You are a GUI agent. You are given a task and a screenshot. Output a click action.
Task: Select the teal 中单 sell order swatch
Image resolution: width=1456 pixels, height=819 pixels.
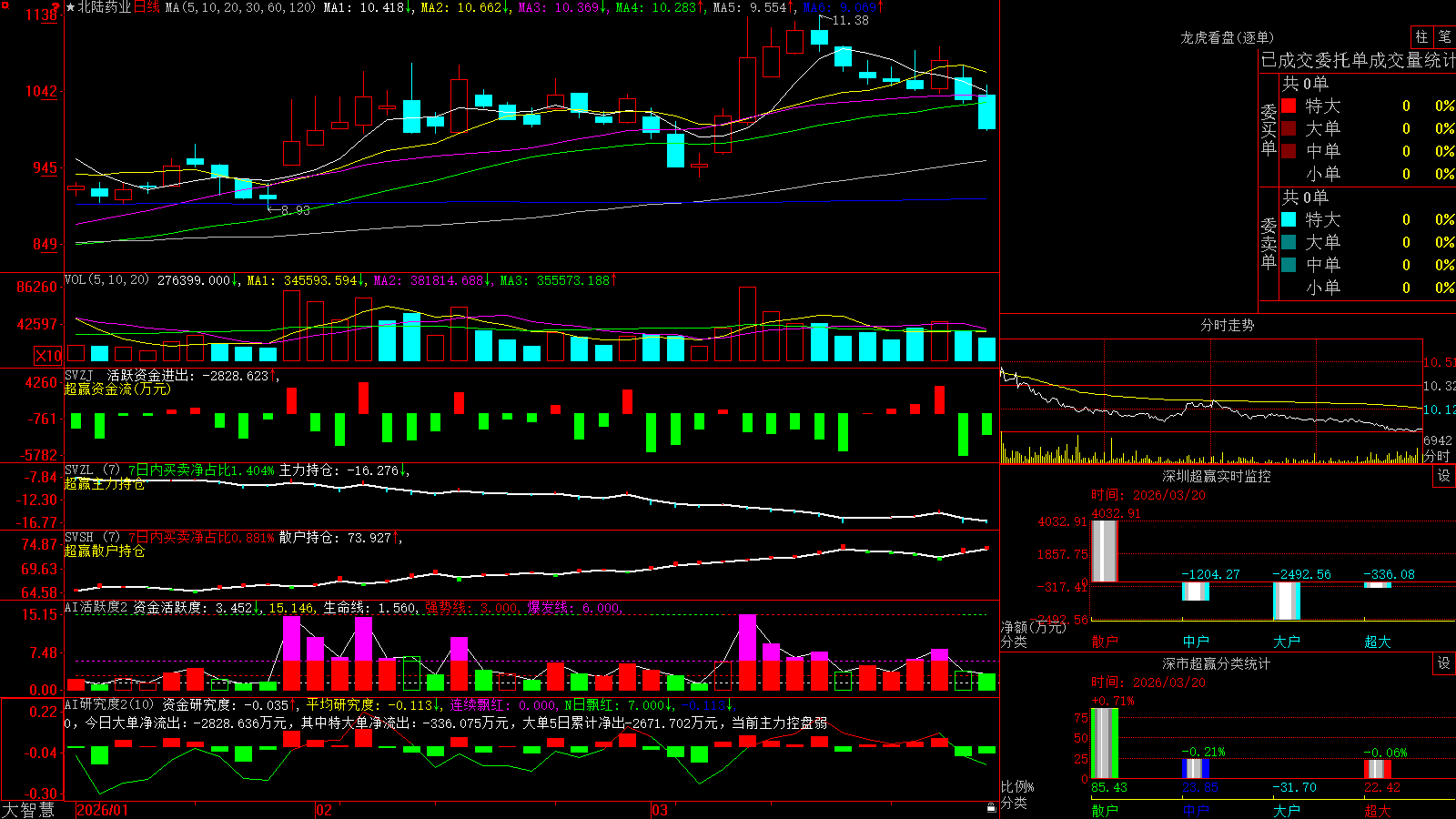tap(1289, 265)
